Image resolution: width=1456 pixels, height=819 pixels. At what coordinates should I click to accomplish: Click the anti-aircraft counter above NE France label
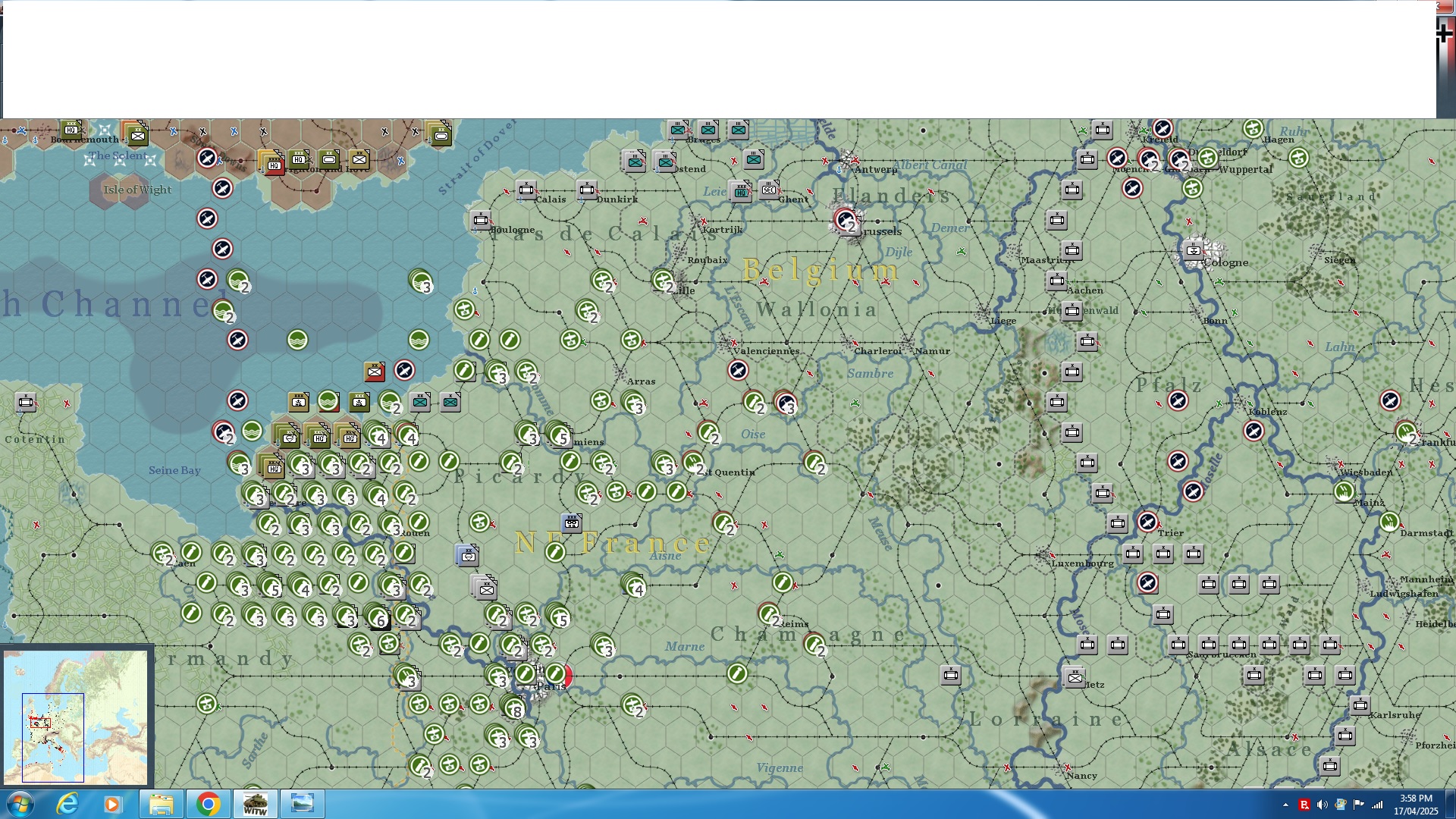[572, 522]
